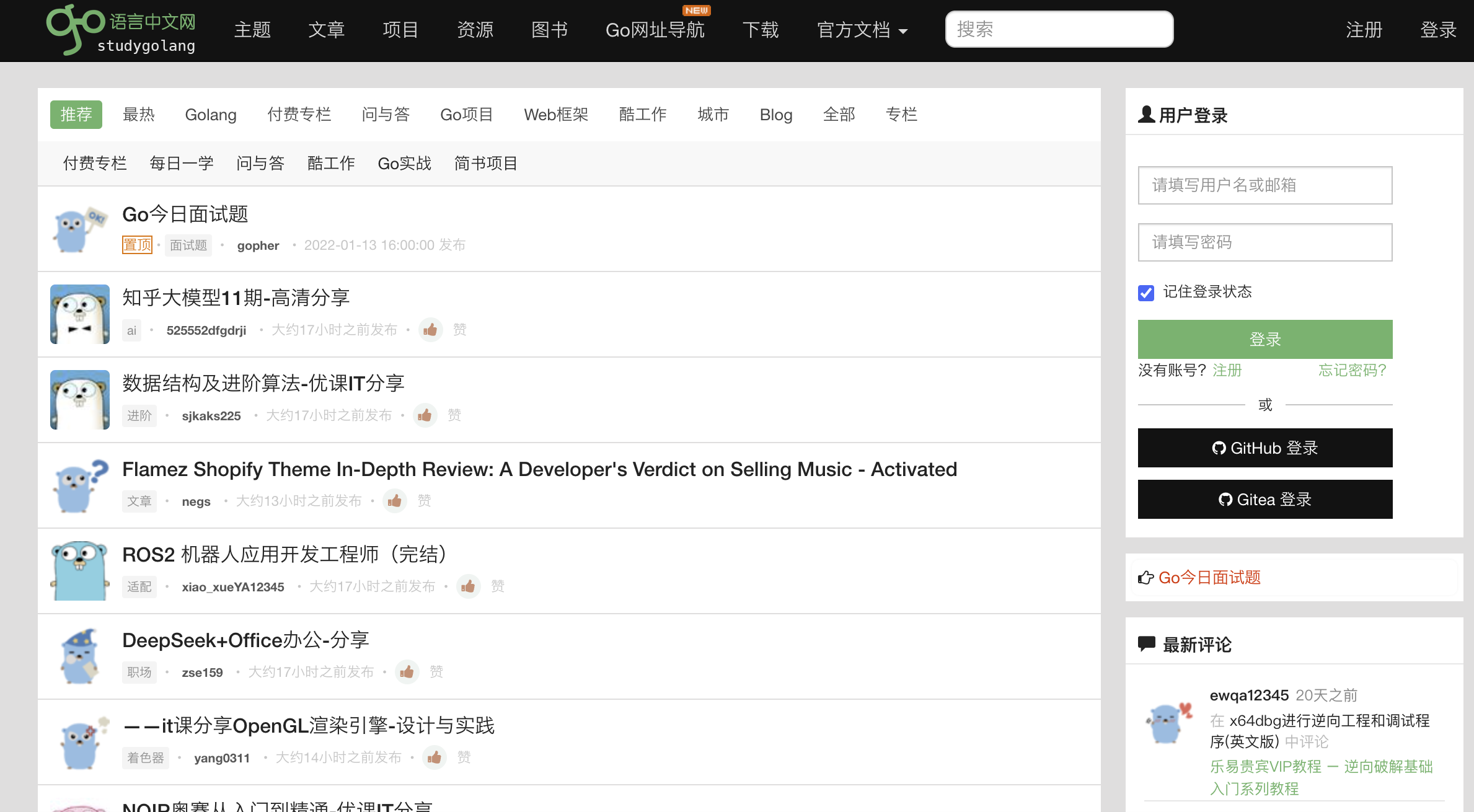This screenshot has width=1474, height=812.
Task: Sign in with the GitHub 登录 button
Action: (x=1264, y=448)
